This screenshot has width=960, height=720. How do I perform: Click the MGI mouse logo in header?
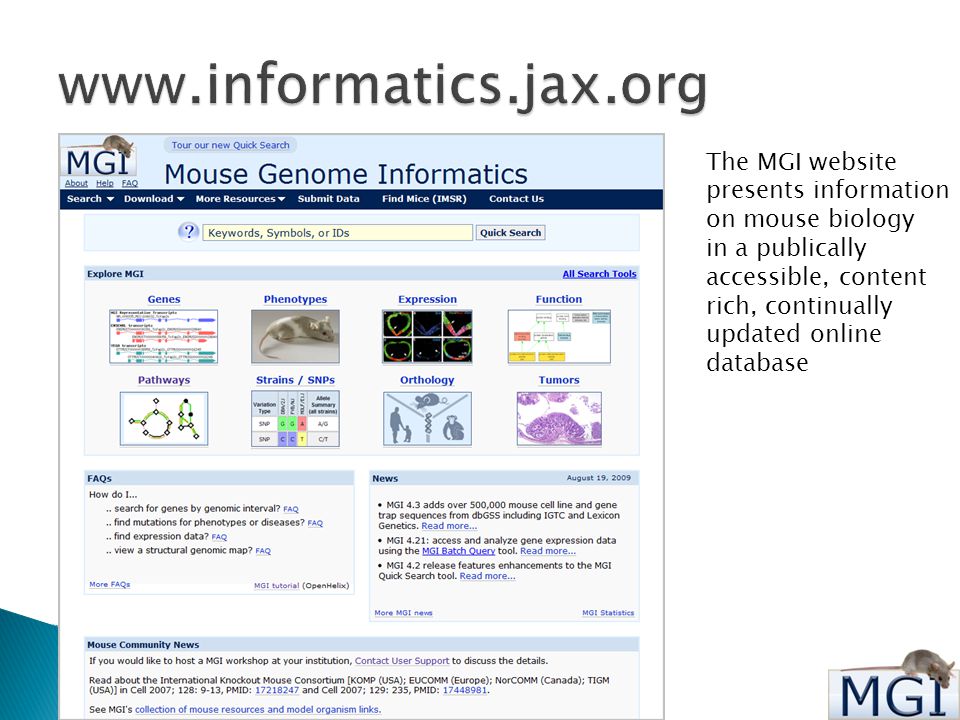99,157
